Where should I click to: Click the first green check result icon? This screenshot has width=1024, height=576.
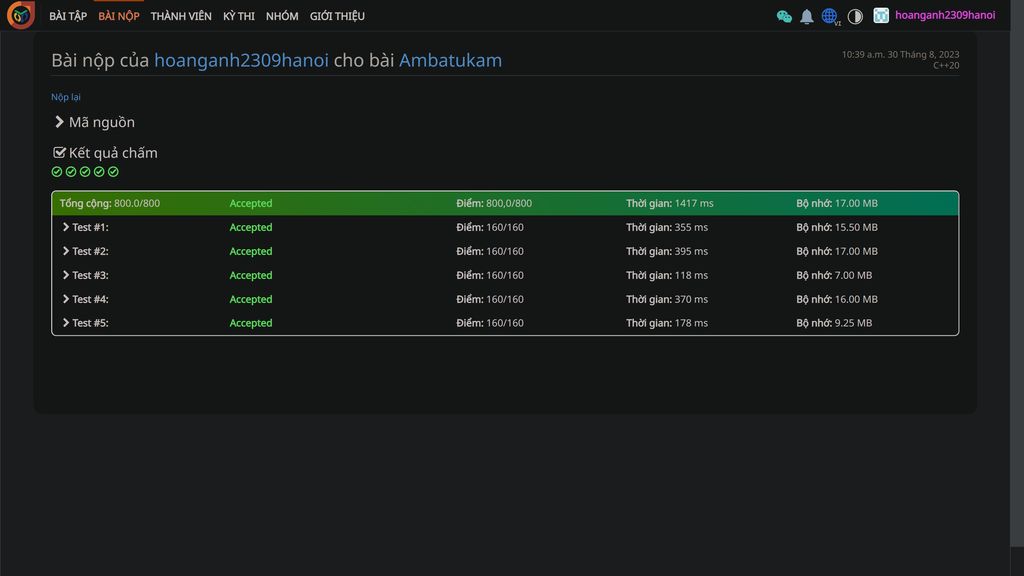[57, 172]
